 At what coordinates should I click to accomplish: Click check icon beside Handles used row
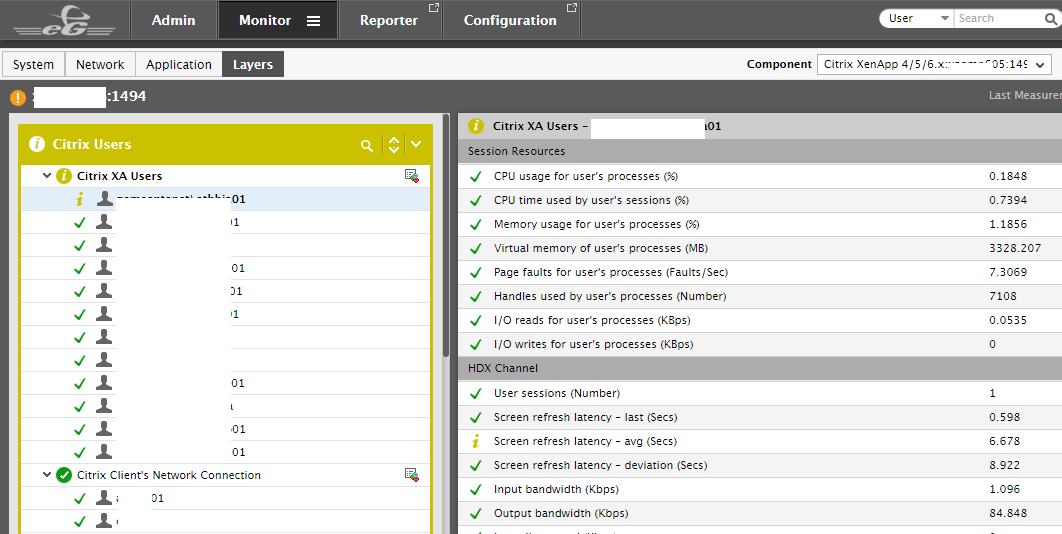[476, 296]
